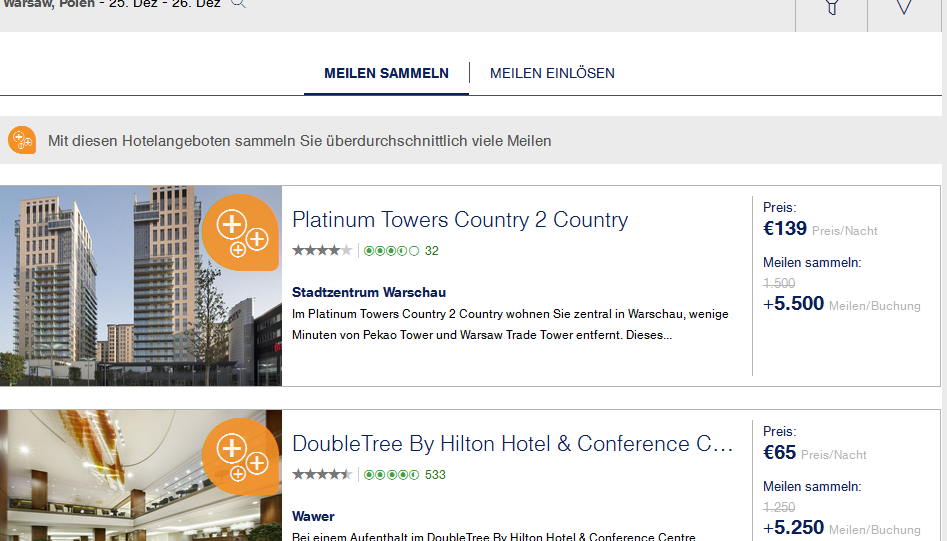Image resolution: width=947 pixels, height=541 pixels.
Task: Click the Platinum Towers description paragraph
Action: (x=510, y=324)
